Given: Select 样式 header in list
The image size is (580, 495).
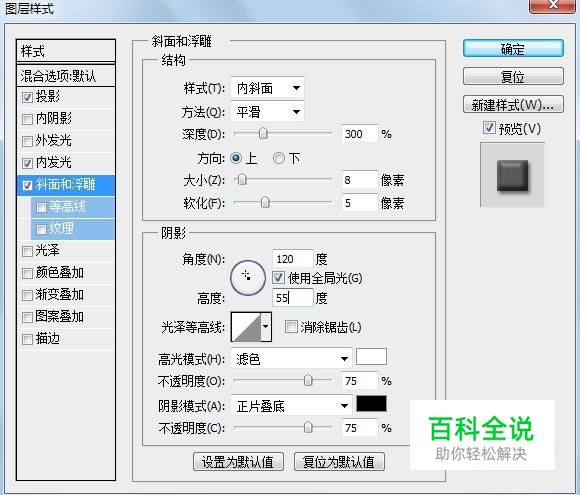Looking at the screenshot, I should pyautogui.click(x=66, y=51).
